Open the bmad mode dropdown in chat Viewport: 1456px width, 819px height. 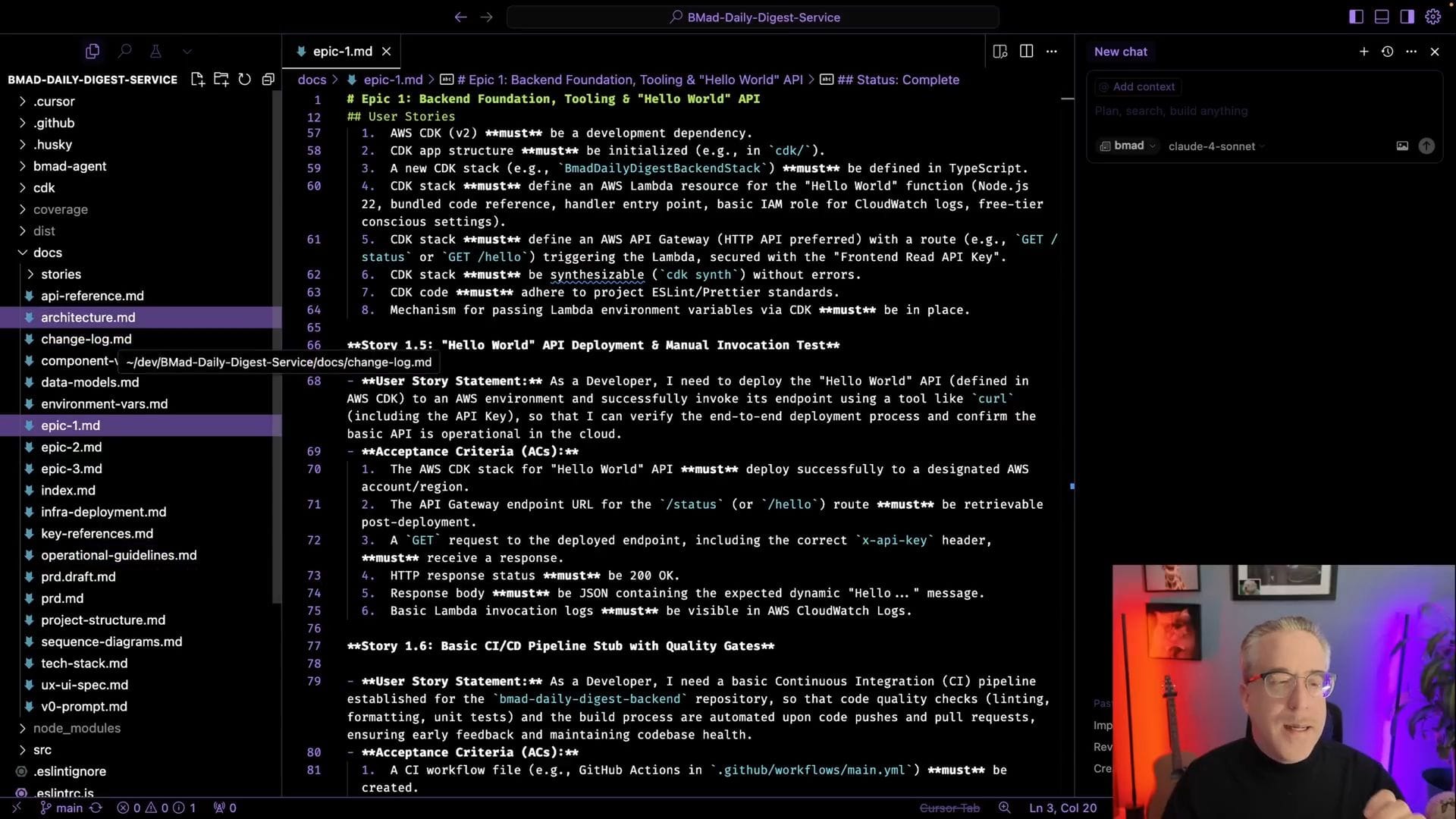(1128, 146)
